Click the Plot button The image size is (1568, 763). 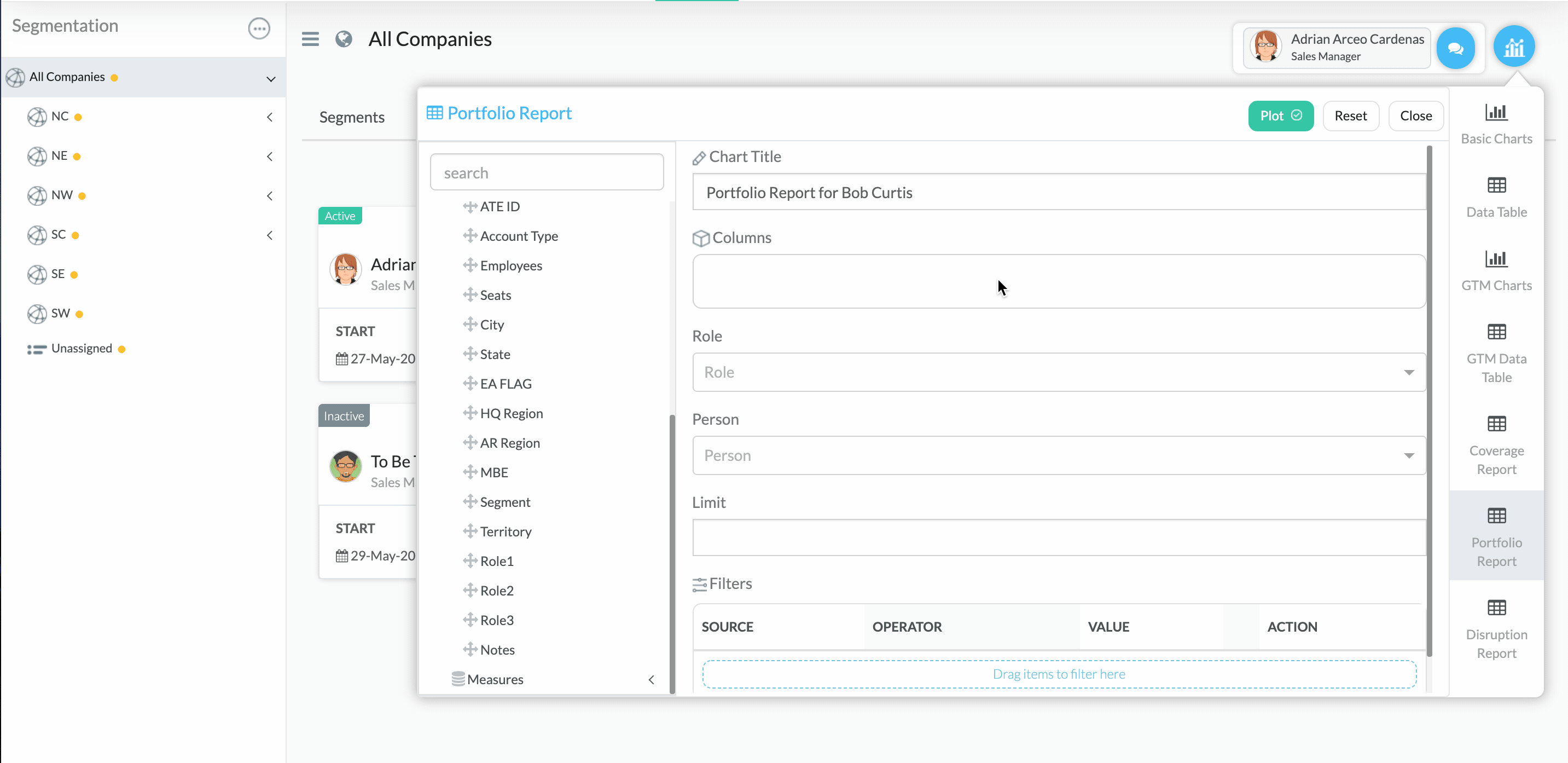(1280, 115)
